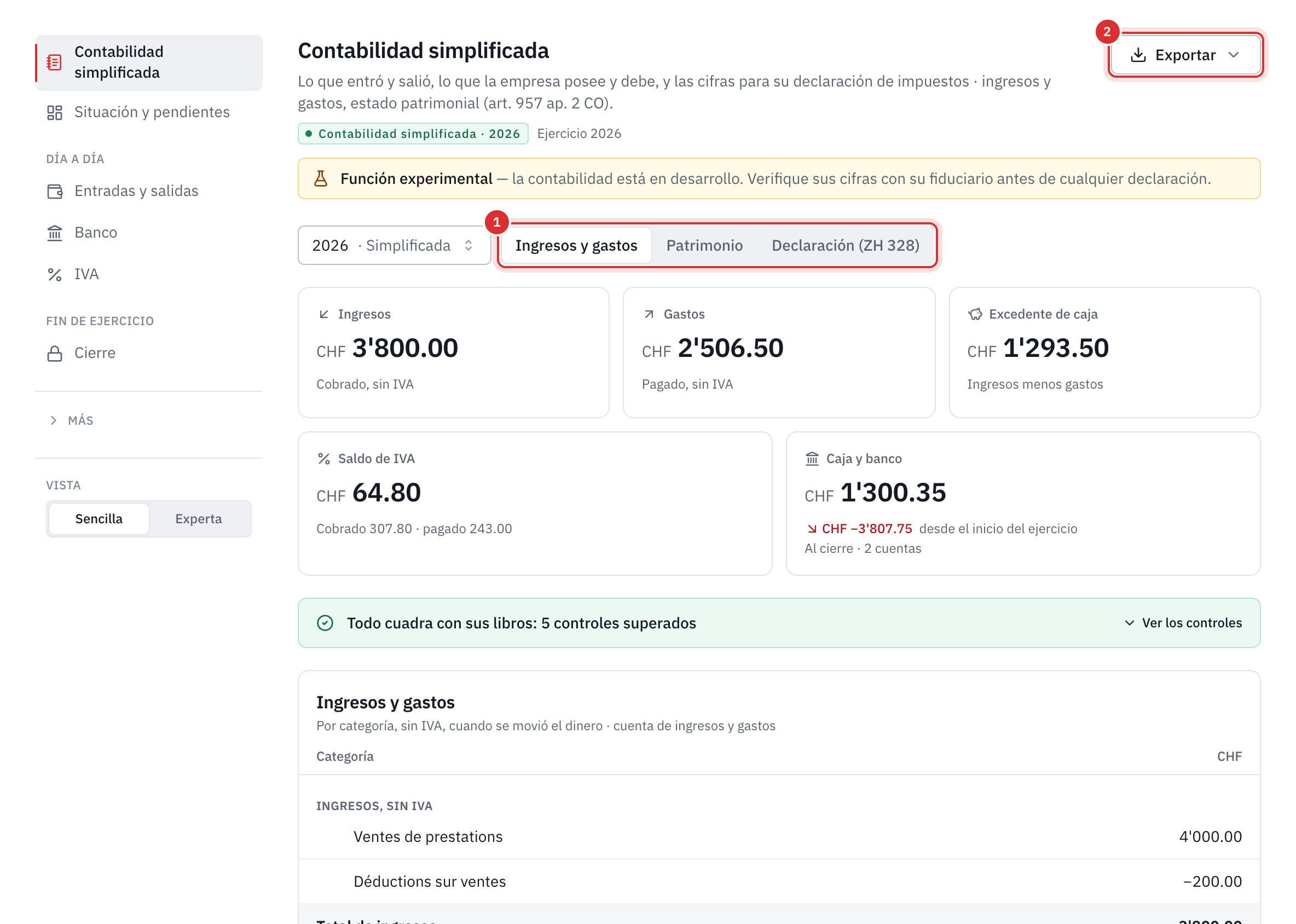
Task: Open the Exportar dropdown chevron
Action: point(1234,55)
